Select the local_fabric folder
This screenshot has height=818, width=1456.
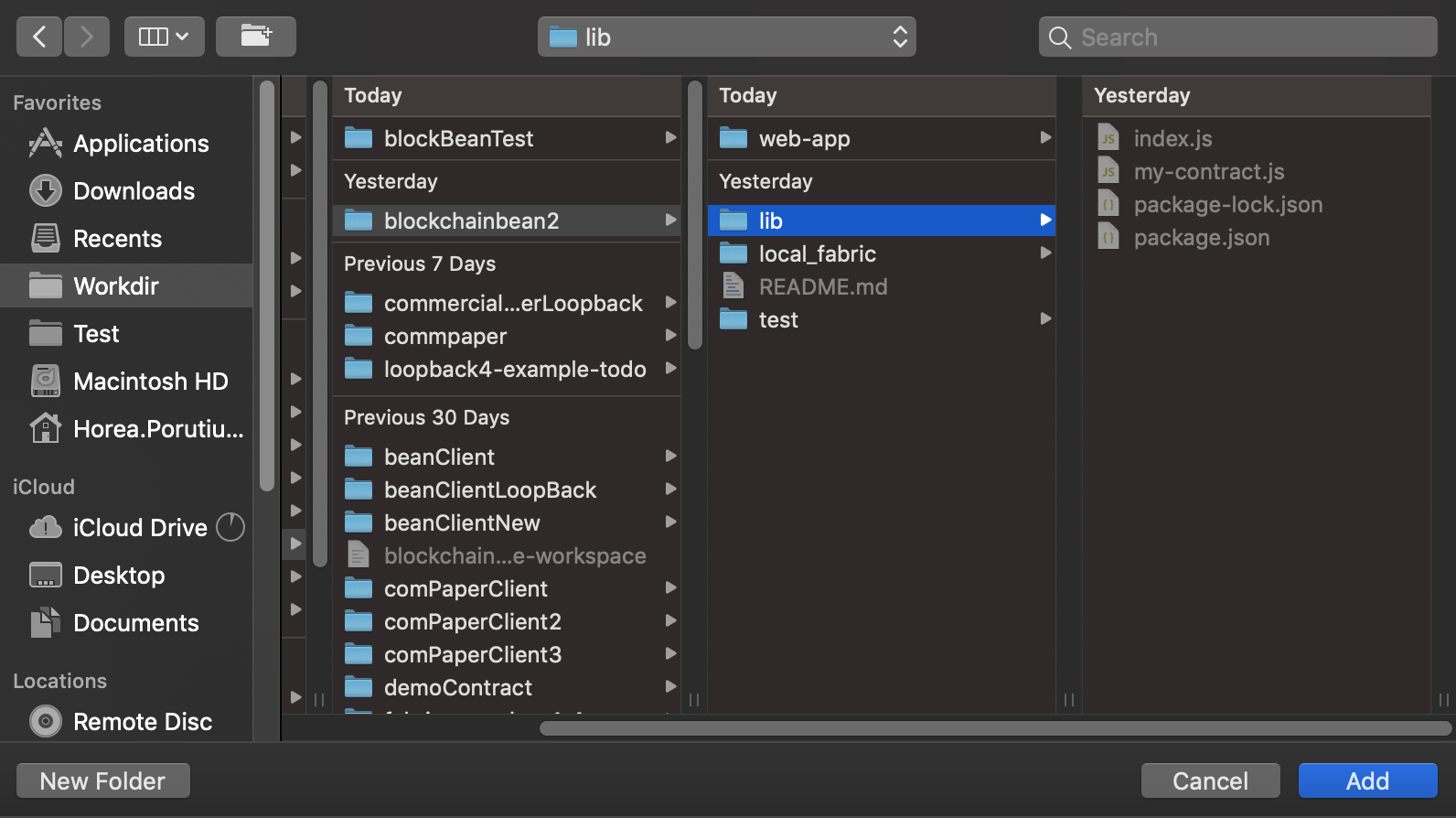pyautogui.click(x=882, y=253)
